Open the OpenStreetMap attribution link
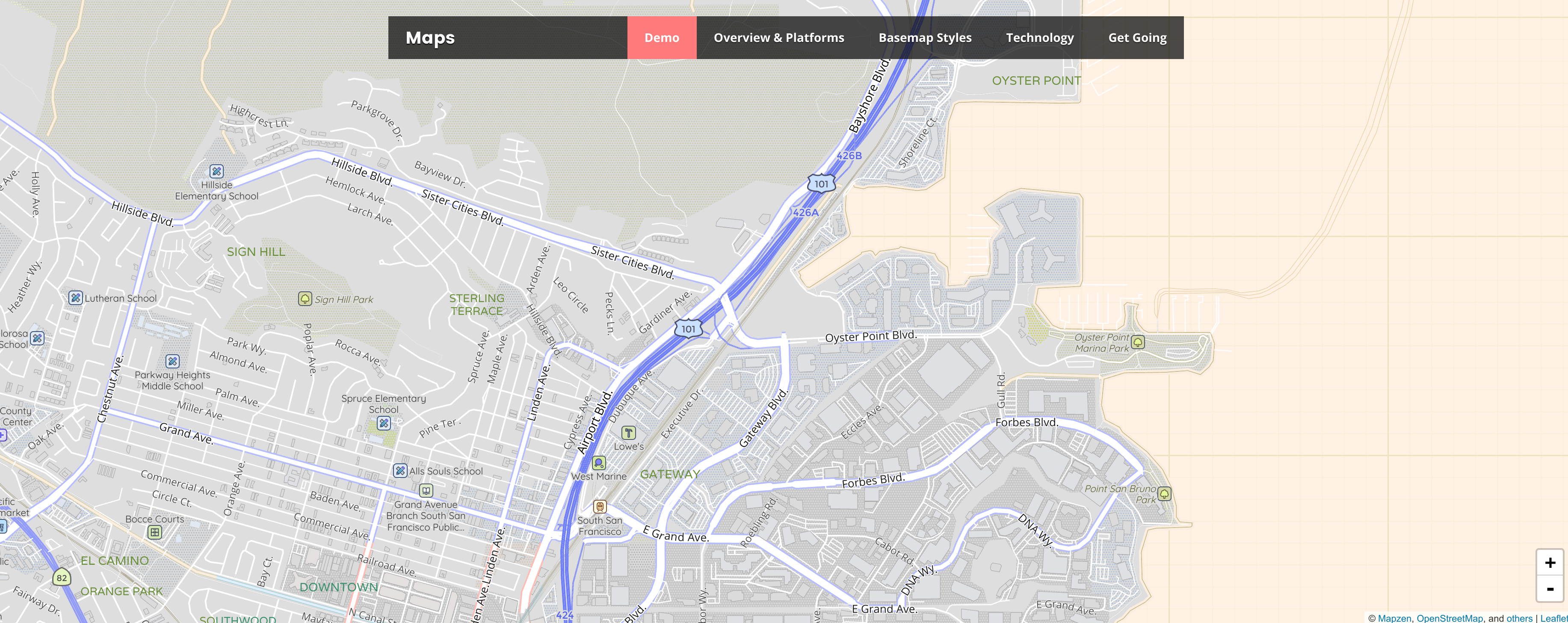 (1449, 618)
